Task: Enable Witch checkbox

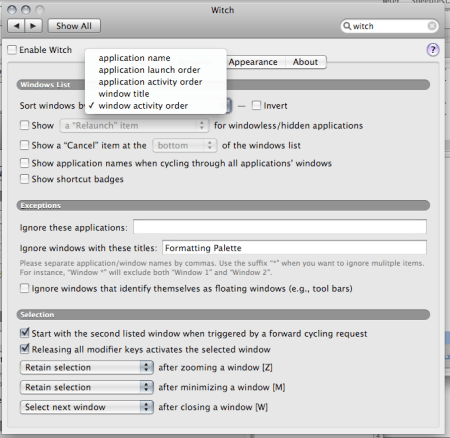Action: point(12,50)
